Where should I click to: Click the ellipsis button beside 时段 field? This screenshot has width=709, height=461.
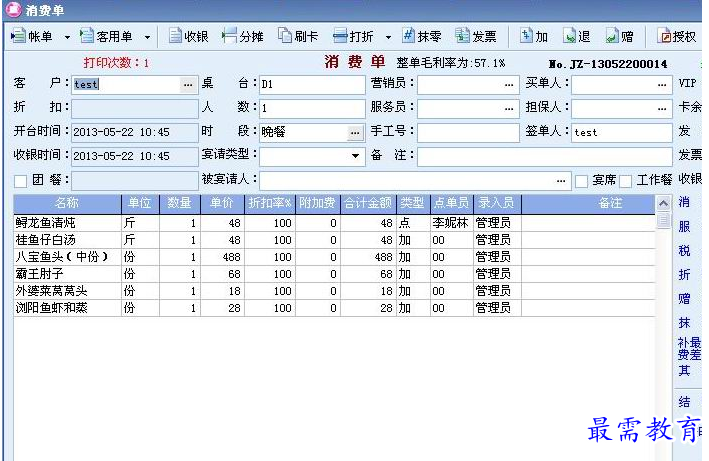[355, 132]
